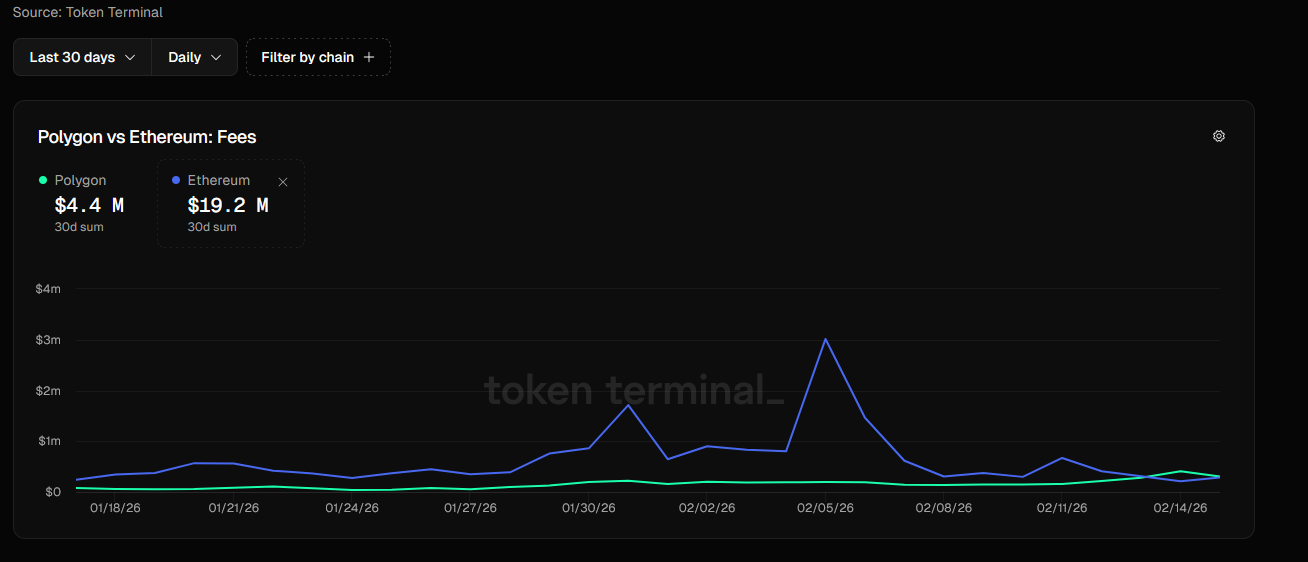Click the Polygon vs Ethereum: Fees title

click(147, 137)
